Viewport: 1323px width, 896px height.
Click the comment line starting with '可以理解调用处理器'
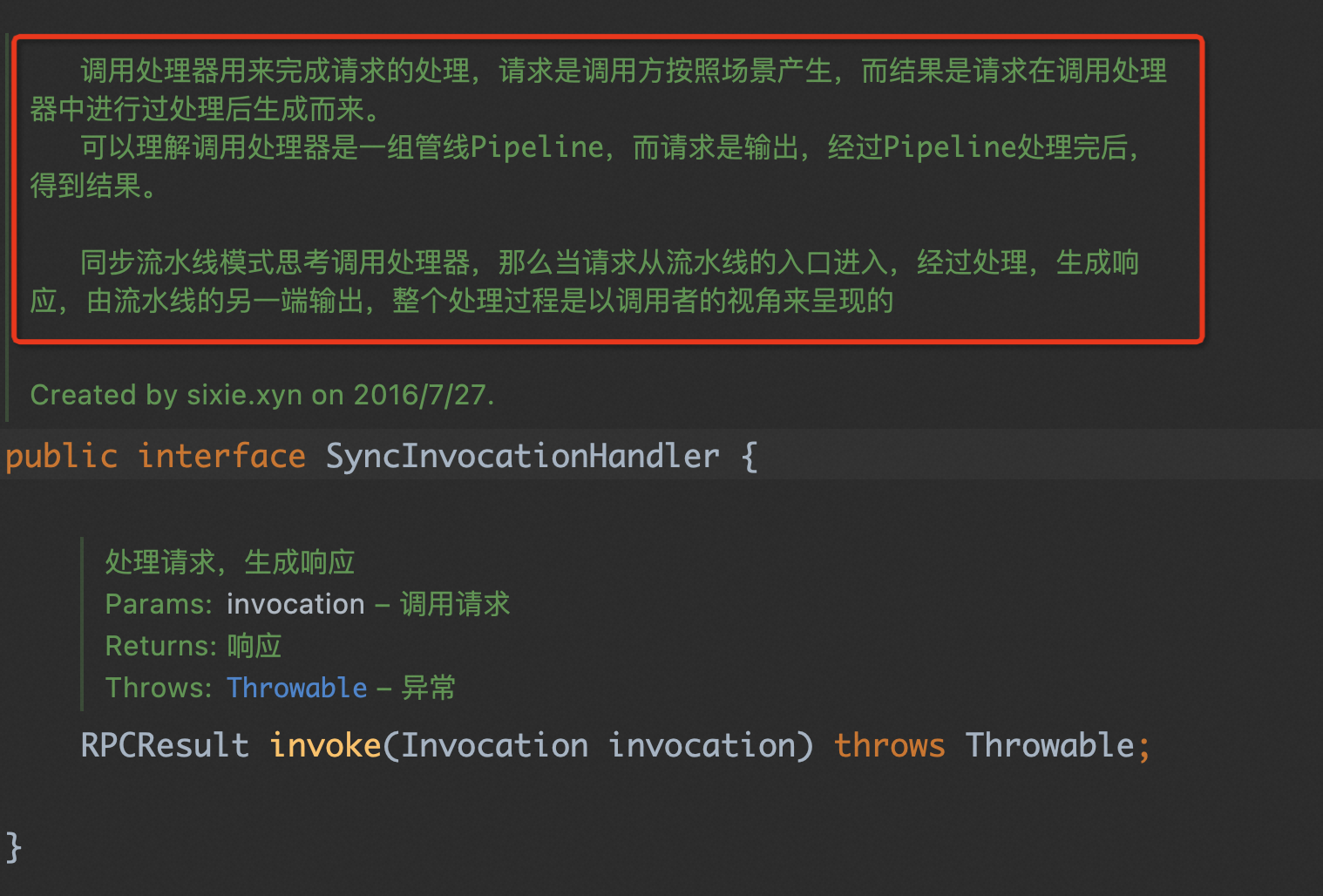(610, 147)
